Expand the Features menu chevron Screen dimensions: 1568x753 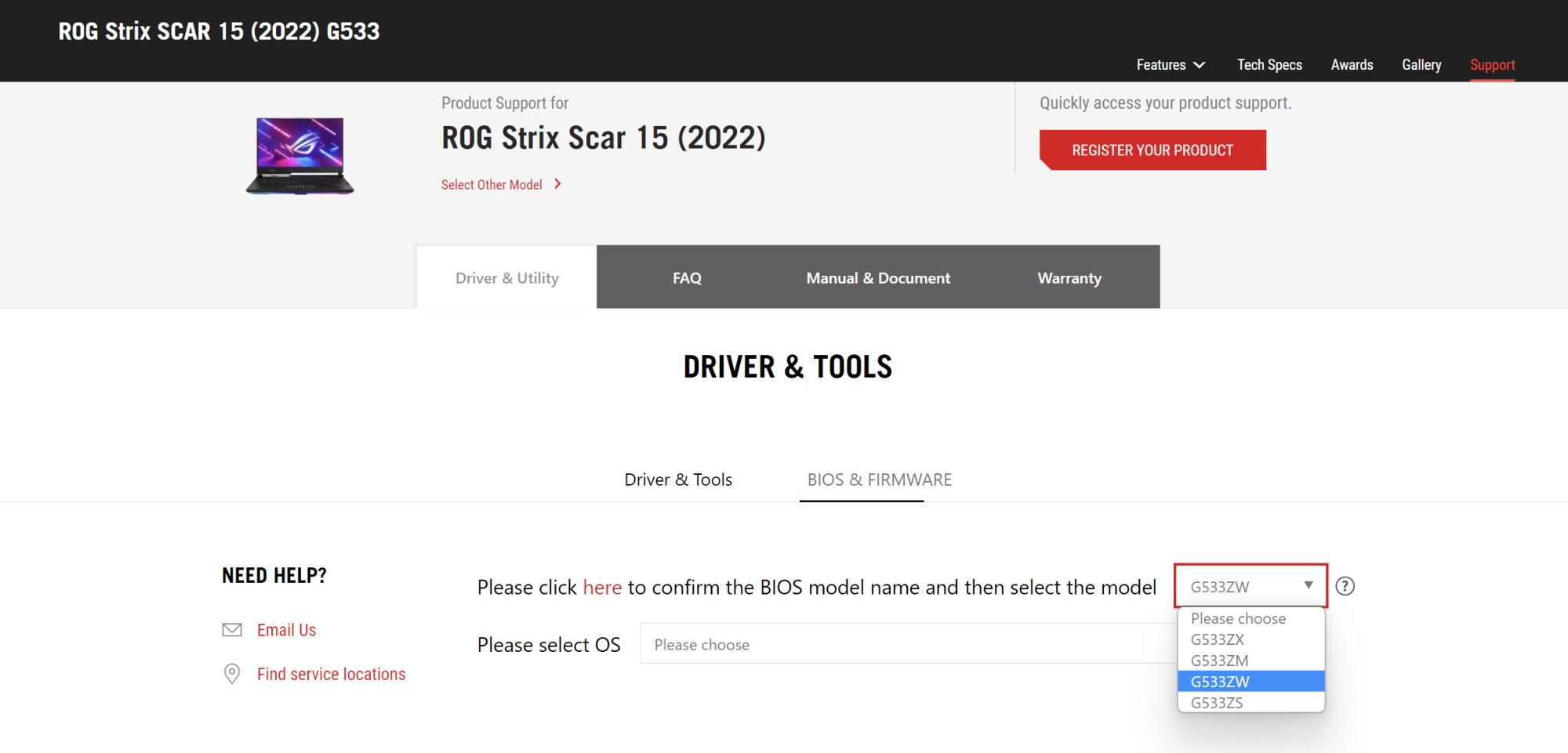click(x=1199, y=65)
